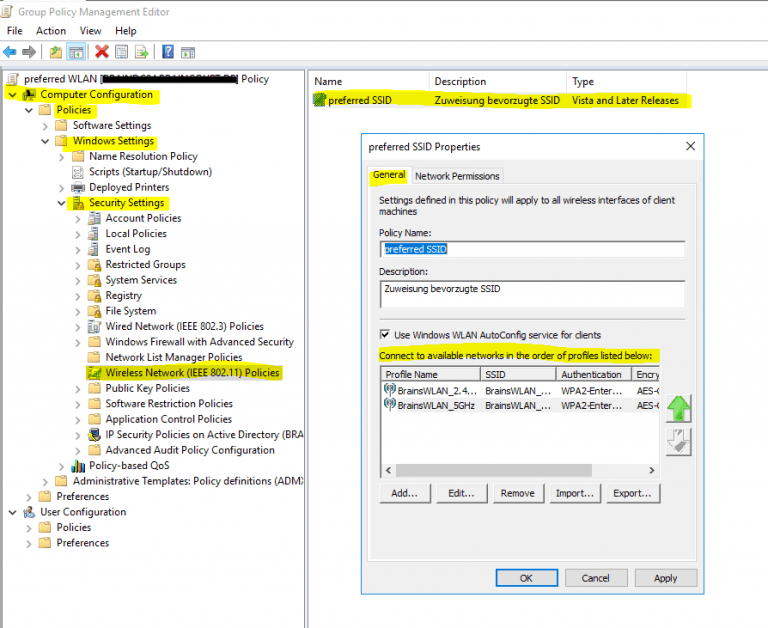768x628 pixels.
Task: Select Restricted Groups tree item
Action: (145, 265)
